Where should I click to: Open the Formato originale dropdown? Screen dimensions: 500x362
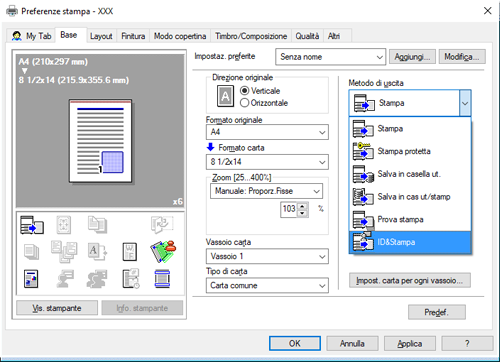pos(267,132)
